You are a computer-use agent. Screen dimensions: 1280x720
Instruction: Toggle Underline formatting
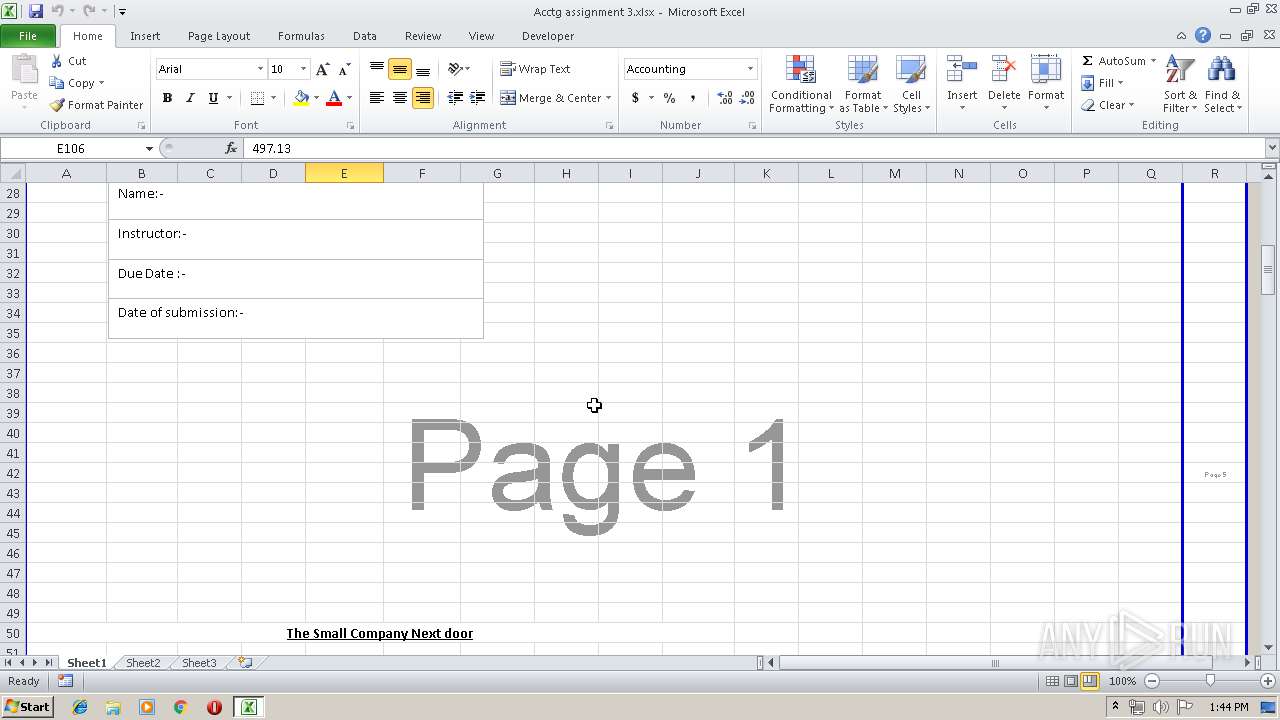click(x=213, y=98)
